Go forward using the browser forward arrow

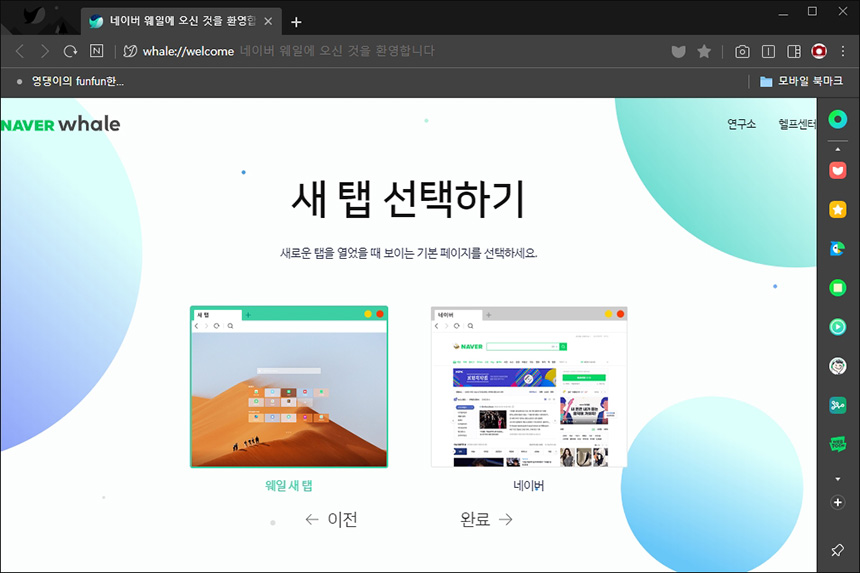tap(45, 52)
